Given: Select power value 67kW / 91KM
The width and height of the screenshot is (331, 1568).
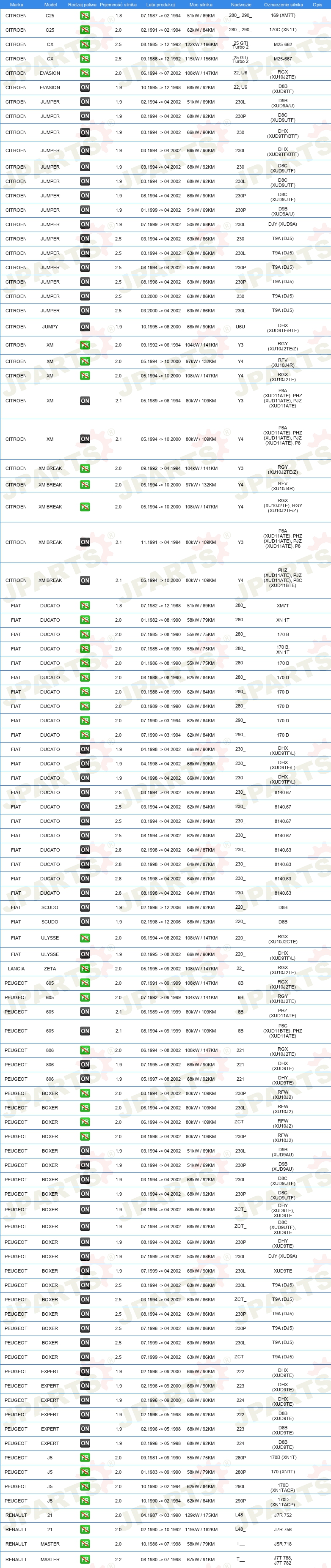Looking at the screenshot, I should pos(201,1560).
